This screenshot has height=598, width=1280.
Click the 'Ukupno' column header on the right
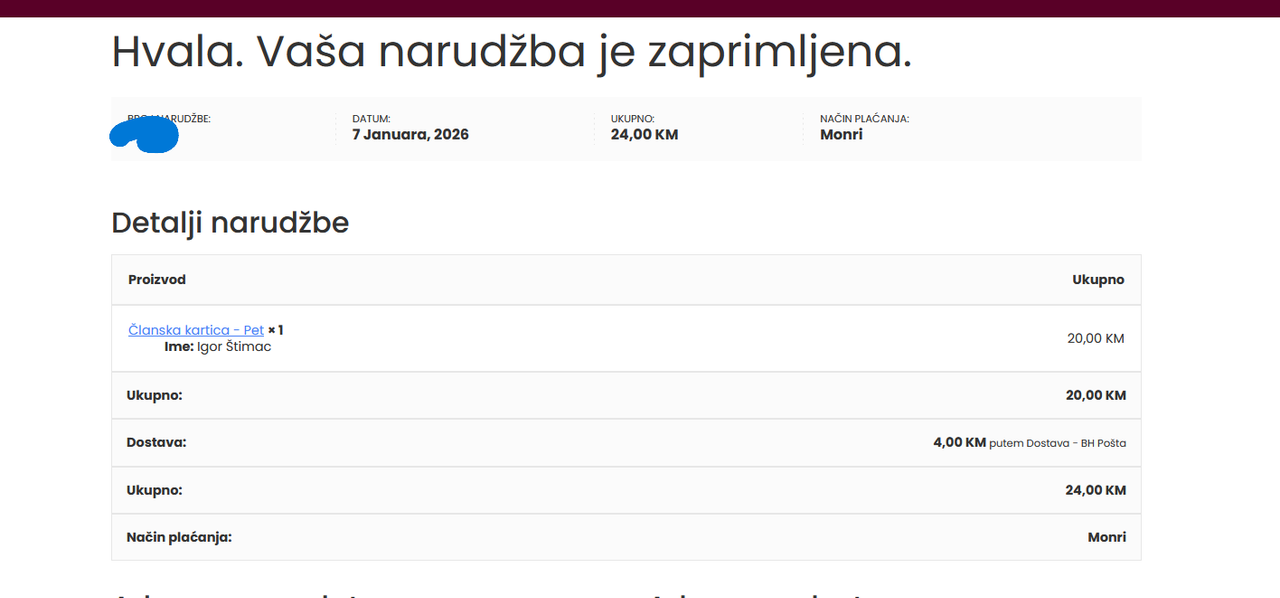pyautogui.click(x=1098, y=280)
